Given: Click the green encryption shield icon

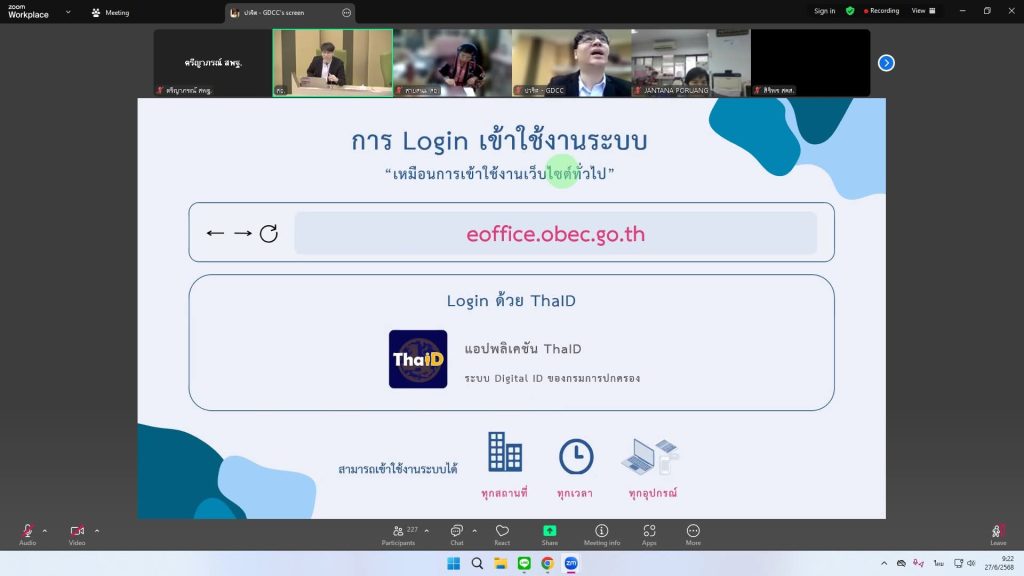Looking at the screenshot, I should point(850,11).
